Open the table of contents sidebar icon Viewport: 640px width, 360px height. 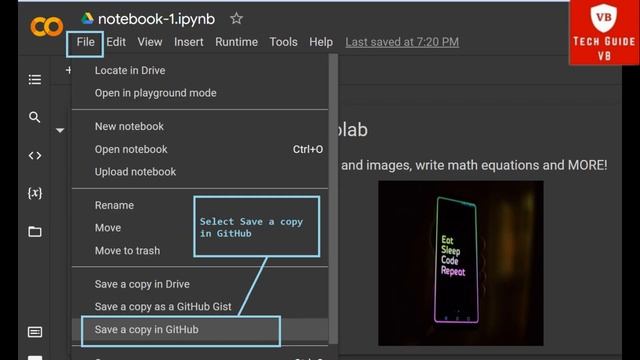35,80
